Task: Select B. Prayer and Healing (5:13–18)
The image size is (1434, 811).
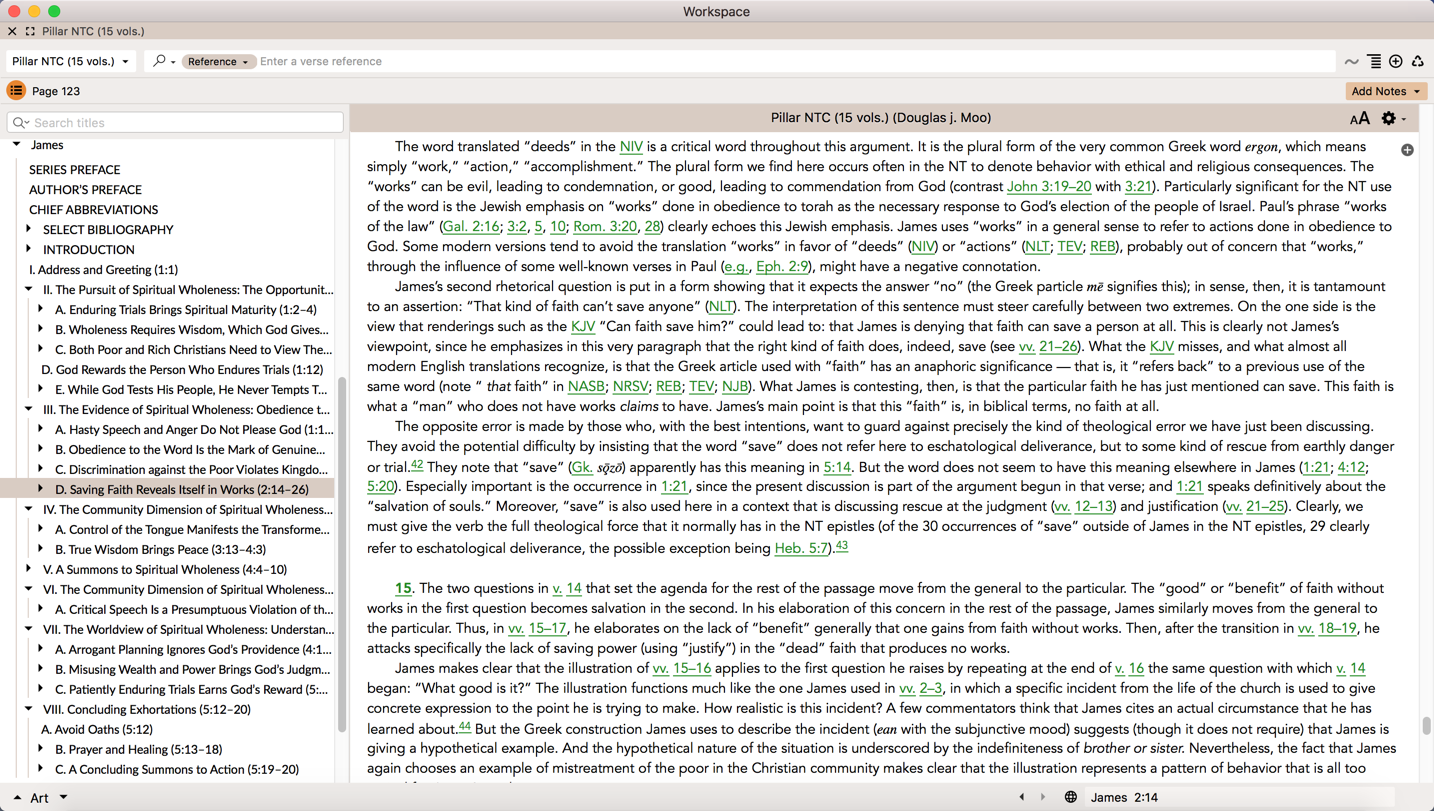Action: click(x=138, y=750)
